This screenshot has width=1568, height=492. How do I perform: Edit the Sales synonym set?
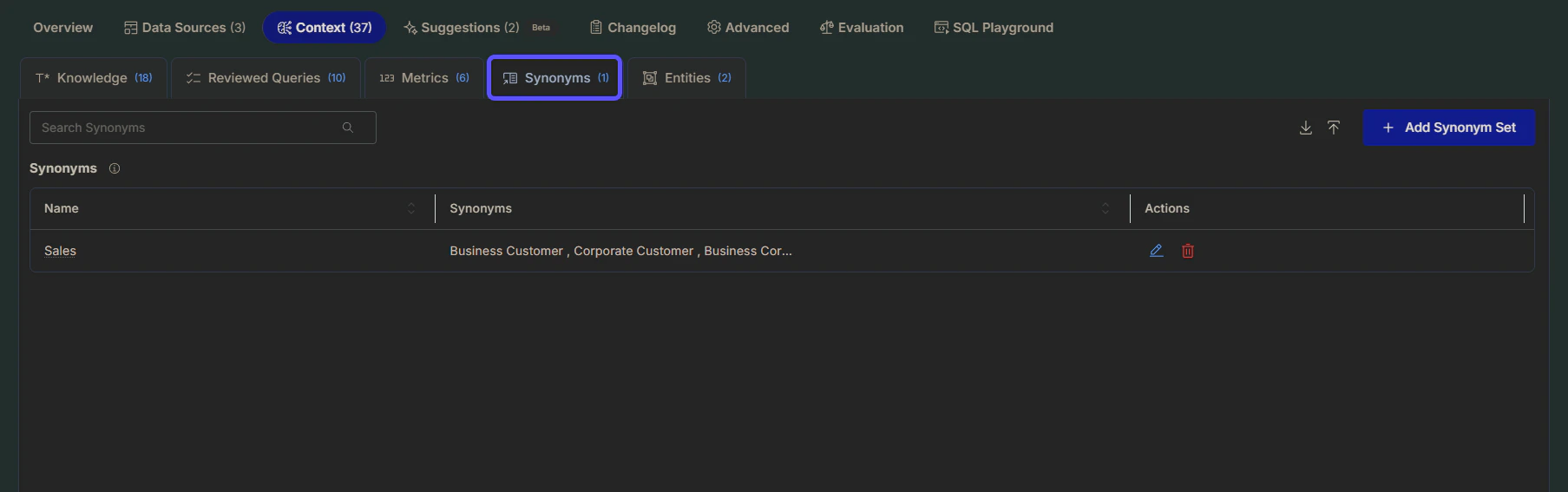[1156, 251]
